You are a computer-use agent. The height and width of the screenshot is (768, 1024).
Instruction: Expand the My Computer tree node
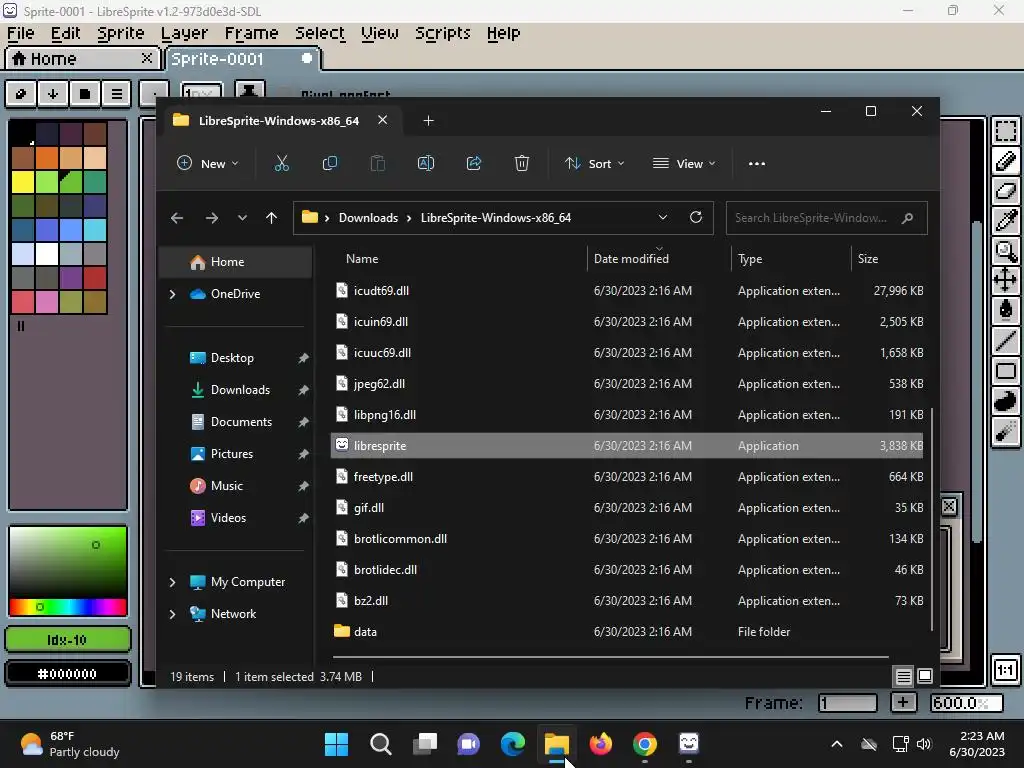click(172, 582)
